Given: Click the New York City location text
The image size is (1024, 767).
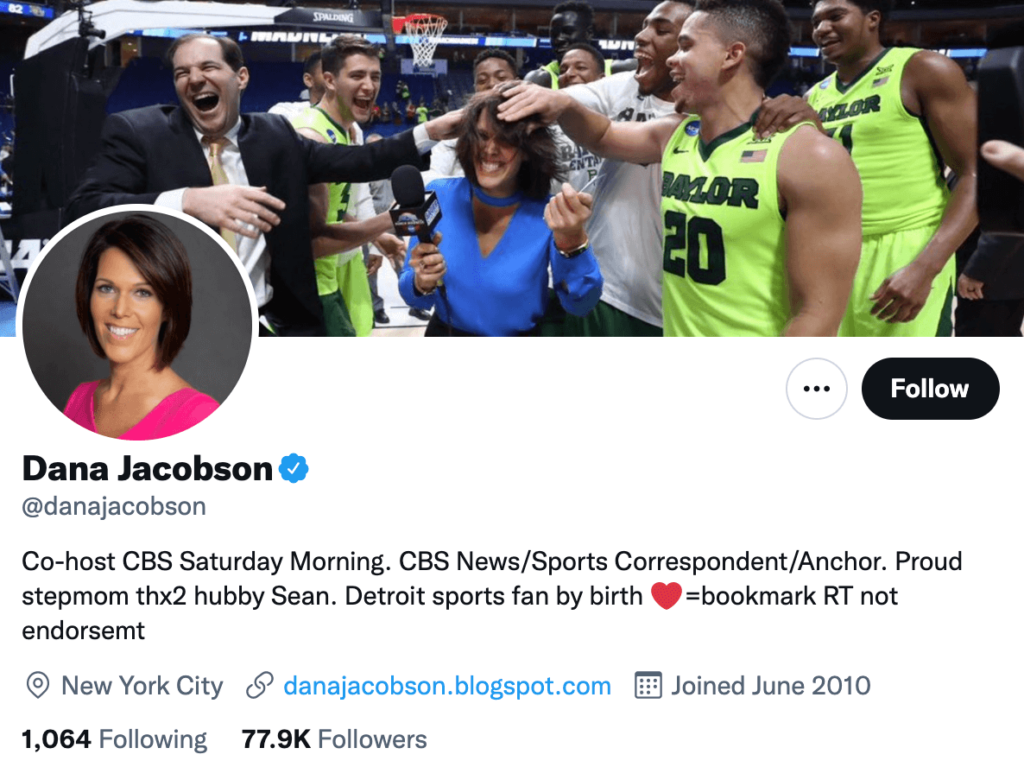Looking at the screenshot, I should pos(142,686).
